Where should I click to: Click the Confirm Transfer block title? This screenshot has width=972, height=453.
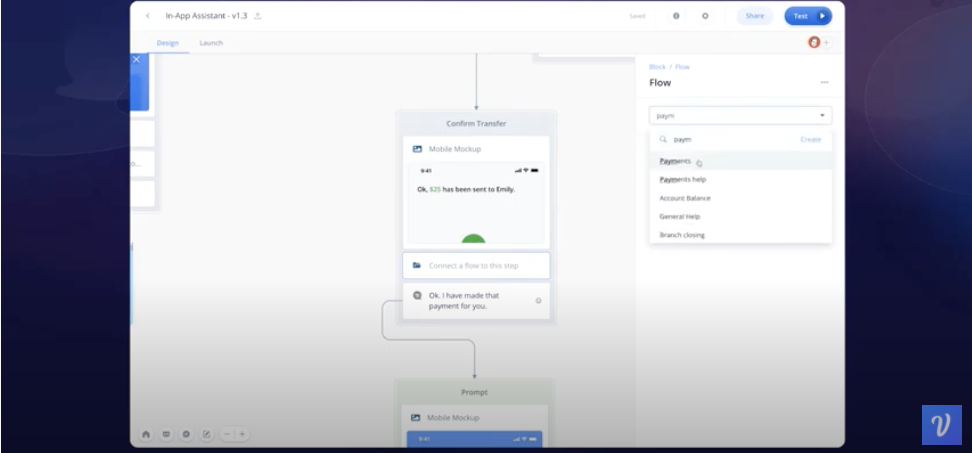476,124
